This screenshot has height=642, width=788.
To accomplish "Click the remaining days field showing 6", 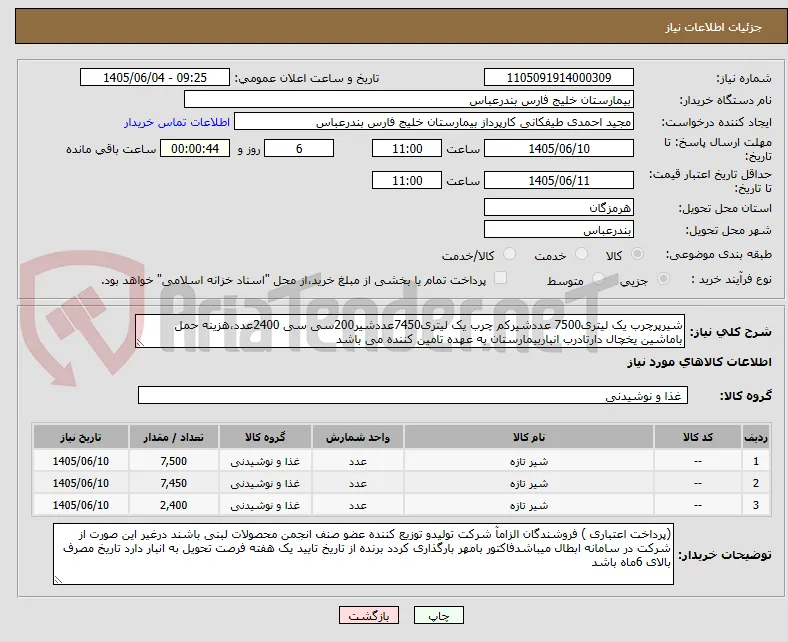I will click(x=299, y=148).
